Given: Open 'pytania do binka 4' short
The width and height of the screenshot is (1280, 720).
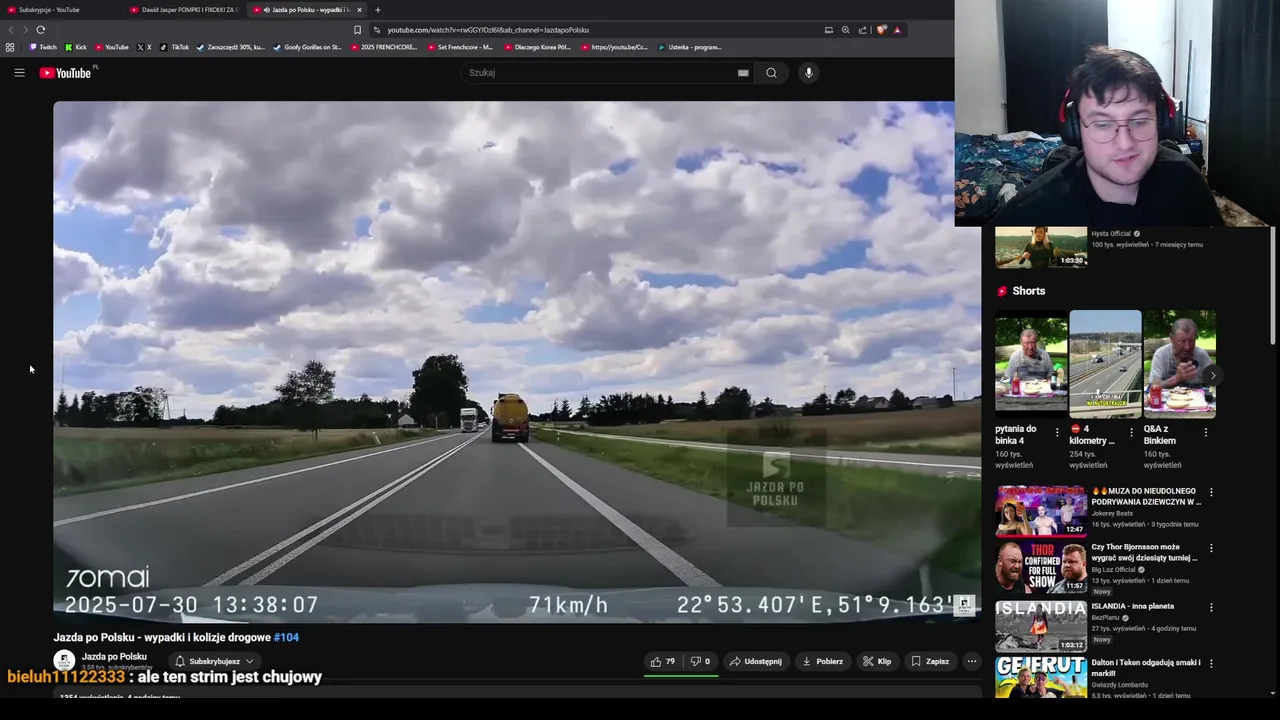Looking at the screenshot, I should tap(1031, 364).
